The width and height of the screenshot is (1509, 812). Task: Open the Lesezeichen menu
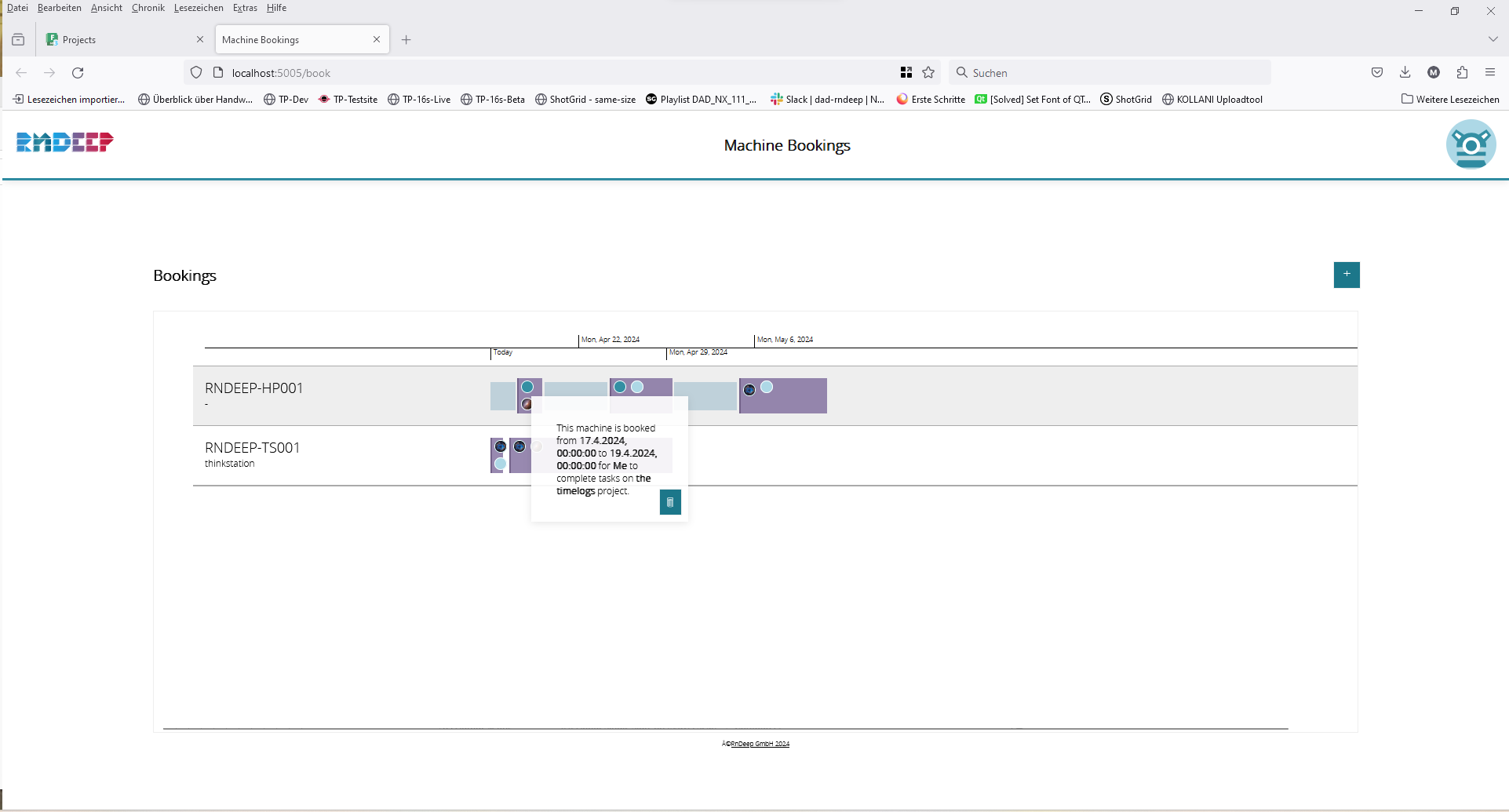[x=199, y=8]
